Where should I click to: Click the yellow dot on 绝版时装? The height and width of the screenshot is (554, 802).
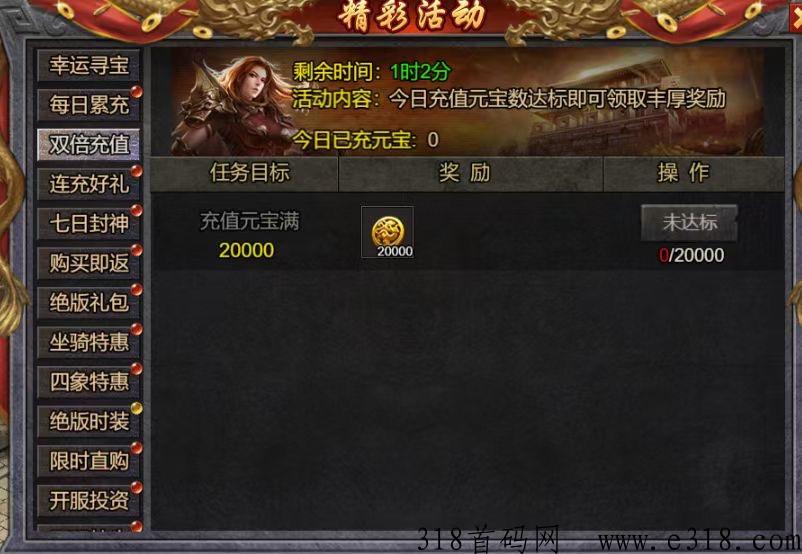[137, 408]
